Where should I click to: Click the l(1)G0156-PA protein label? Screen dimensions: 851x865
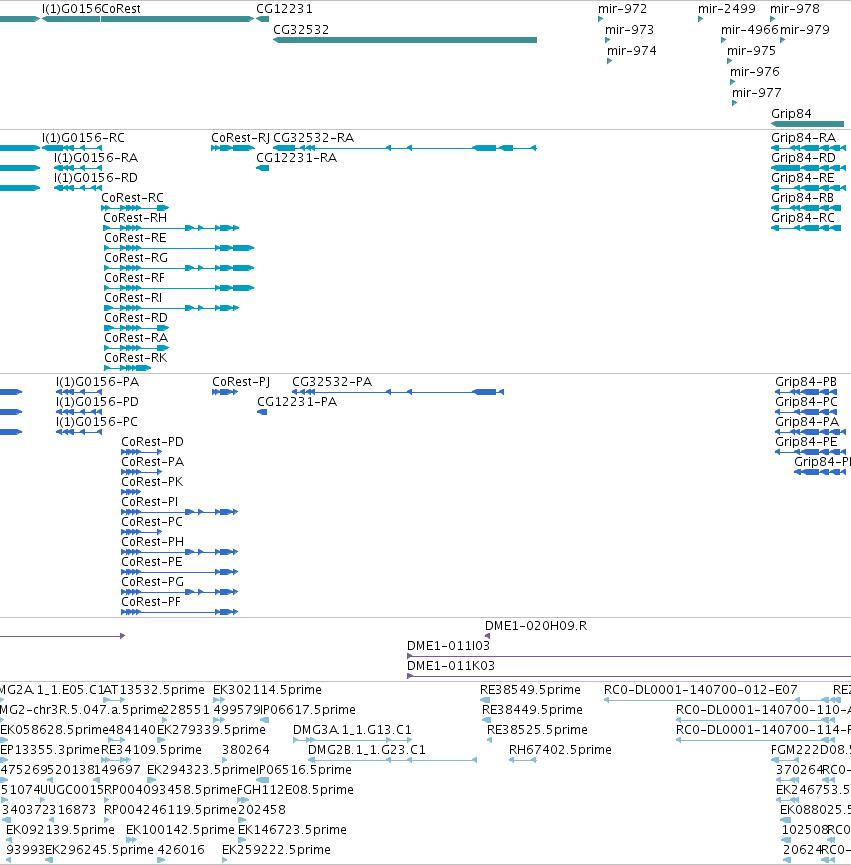tap(98, 382)
